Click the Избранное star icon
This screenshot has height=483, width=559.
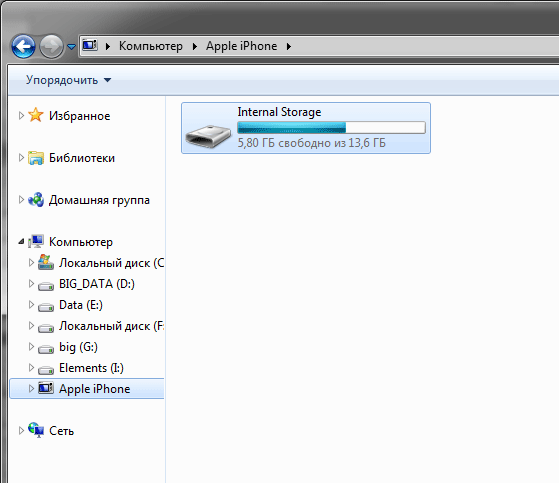tap(36, 115)
